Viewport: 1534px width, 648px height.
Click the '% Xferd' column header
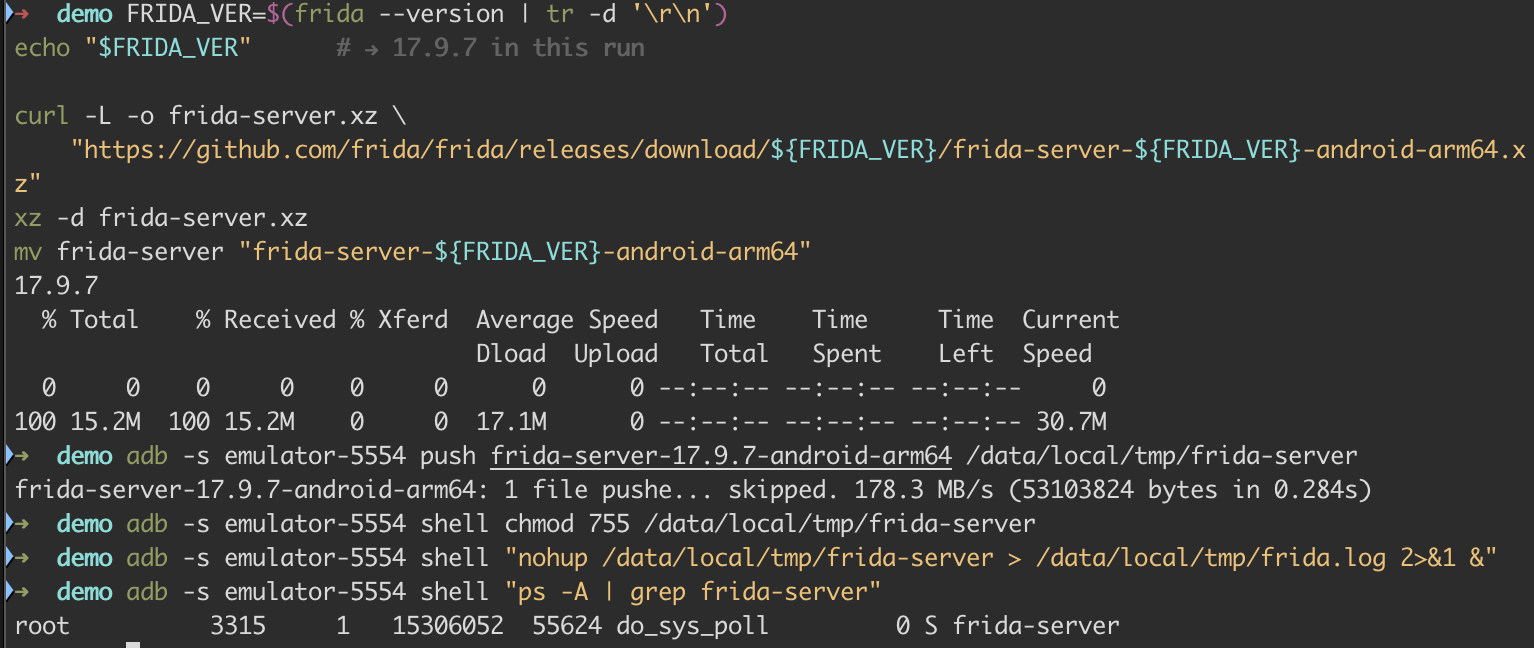[399, 320]
